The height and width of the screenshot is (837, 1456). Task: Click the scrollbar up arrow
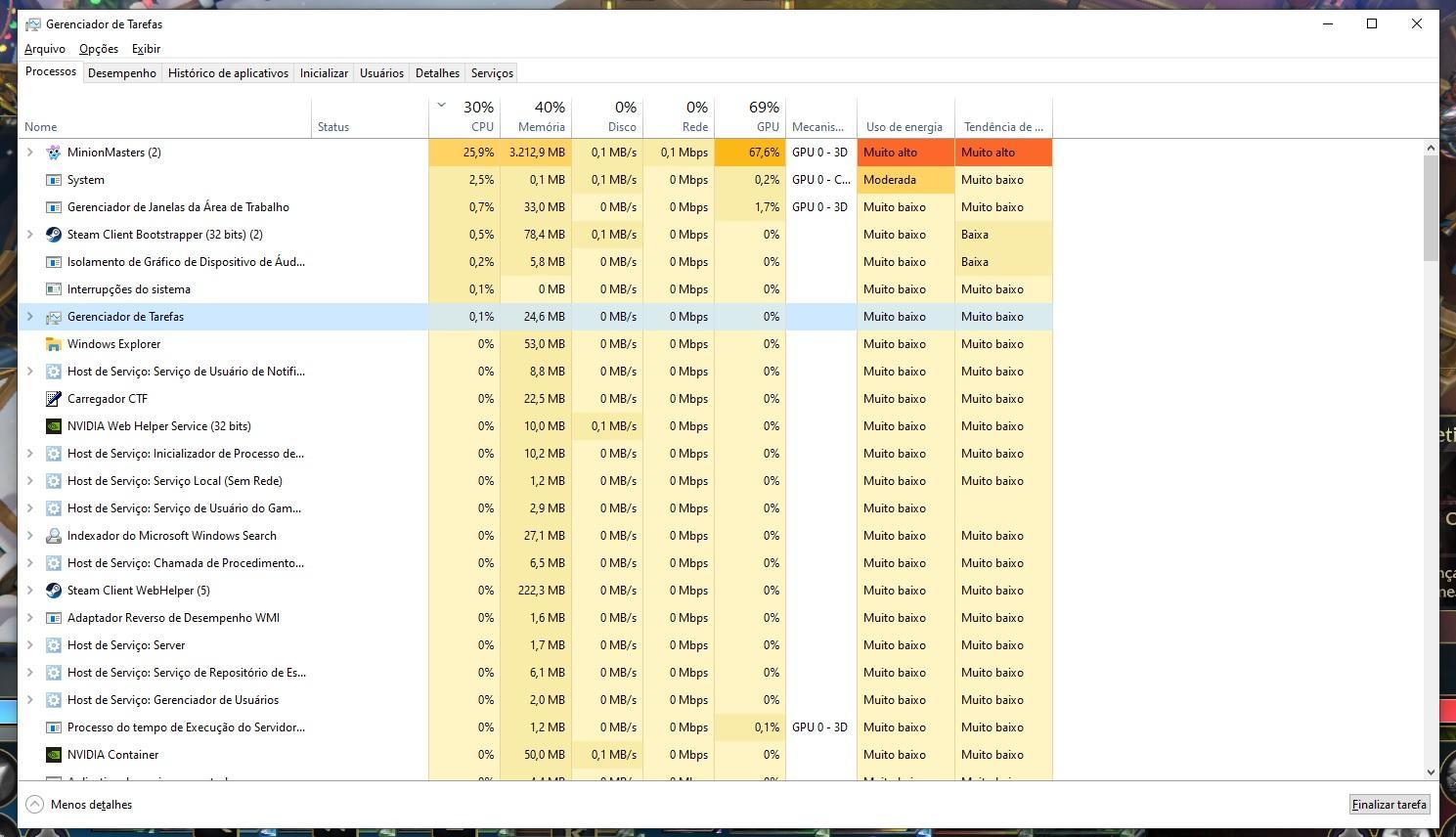(1431, 148)
